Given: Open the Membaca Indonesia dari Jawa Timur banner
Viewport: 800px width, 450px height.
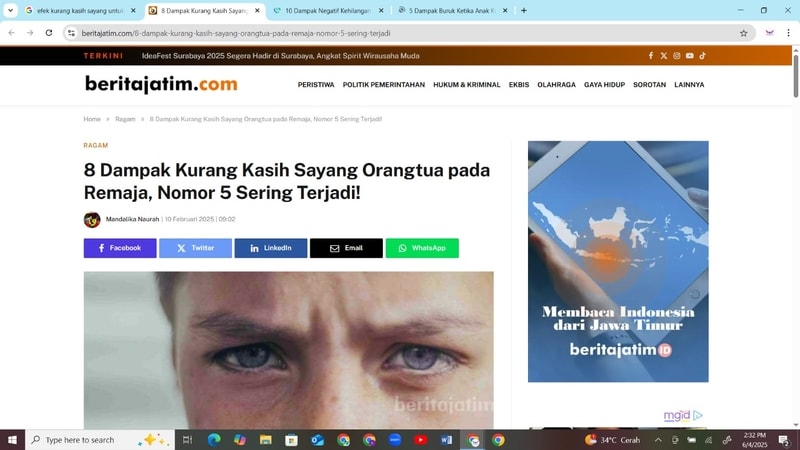Looking at the screenshot, I should (618, 261).
